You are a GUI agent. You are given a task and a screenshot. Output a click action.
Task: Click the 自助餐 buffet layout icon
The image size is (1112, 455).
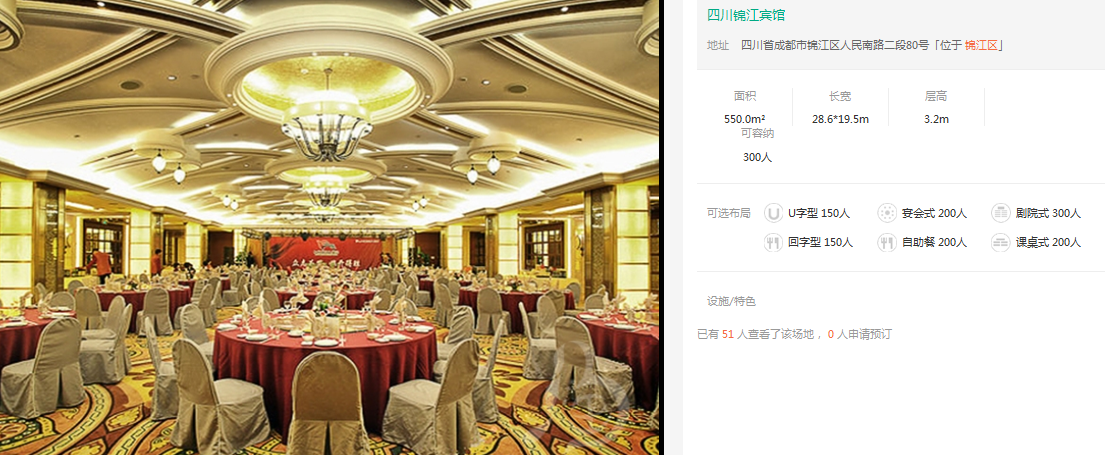(x=886, y=242)
